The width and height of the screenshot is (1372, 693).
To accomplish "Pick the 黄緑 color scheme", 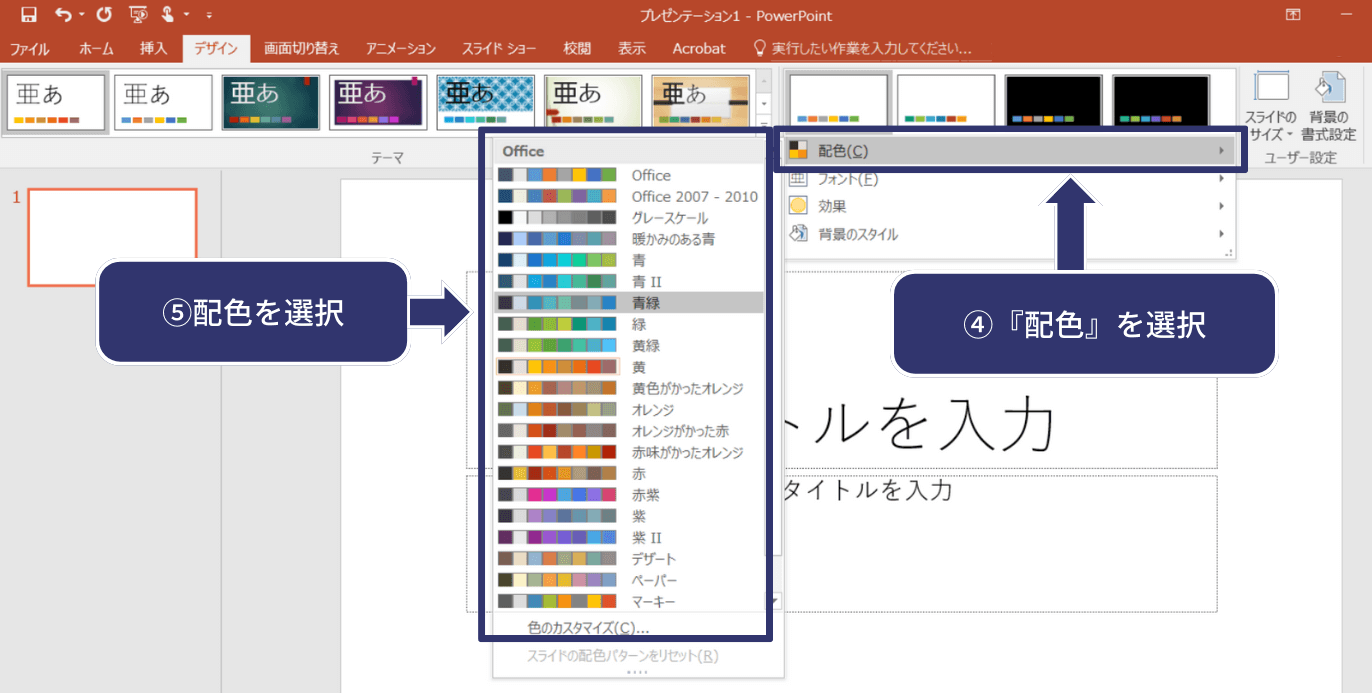I will tap(630, 345).
